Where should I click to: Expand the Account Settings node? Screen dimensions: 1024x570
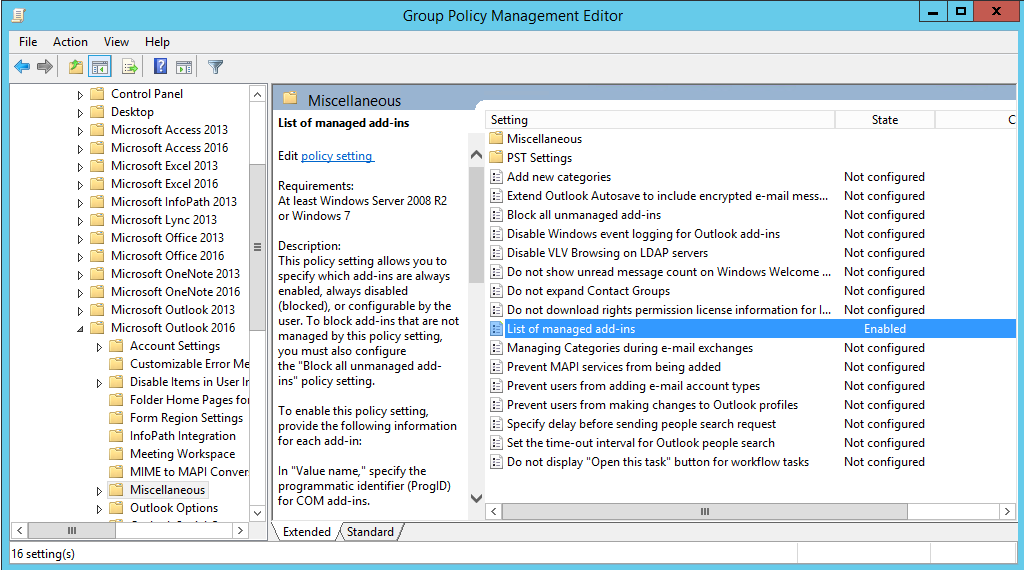99,347
